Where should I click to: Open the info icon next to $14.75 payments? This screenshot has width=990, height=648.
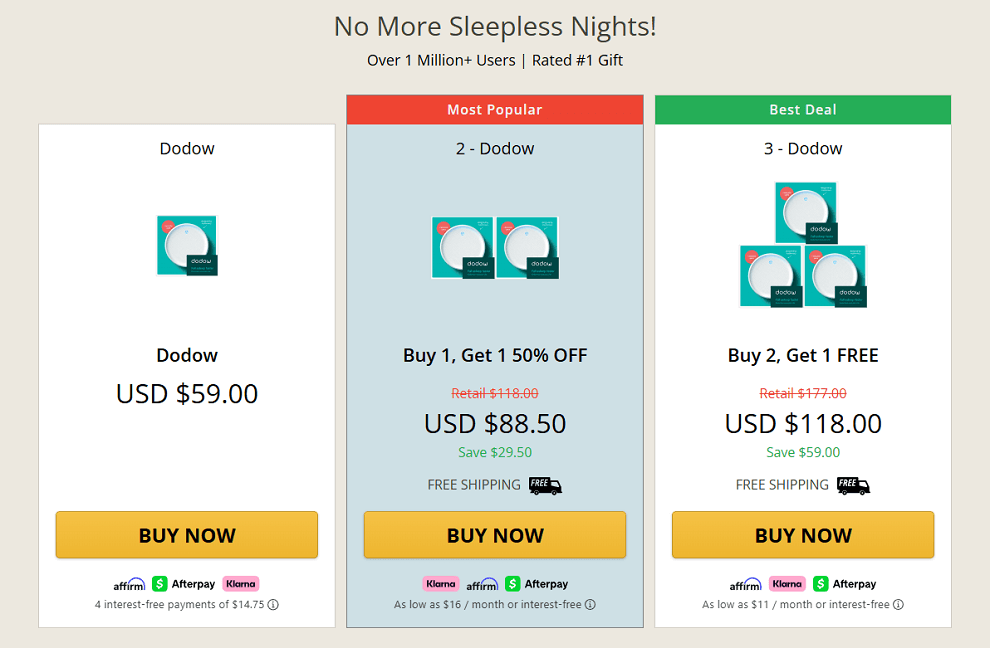(x=272, y=604)
